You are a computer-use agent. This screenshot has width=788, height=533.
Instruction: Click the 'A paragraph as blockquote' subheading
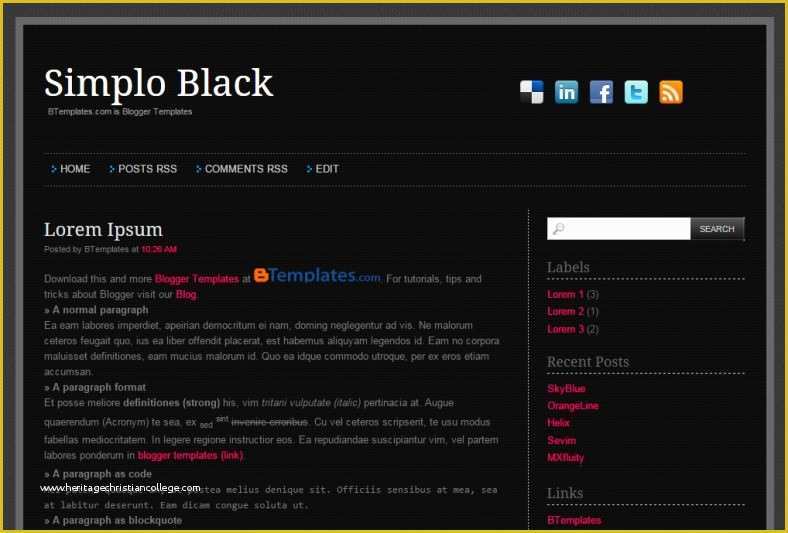117,520
